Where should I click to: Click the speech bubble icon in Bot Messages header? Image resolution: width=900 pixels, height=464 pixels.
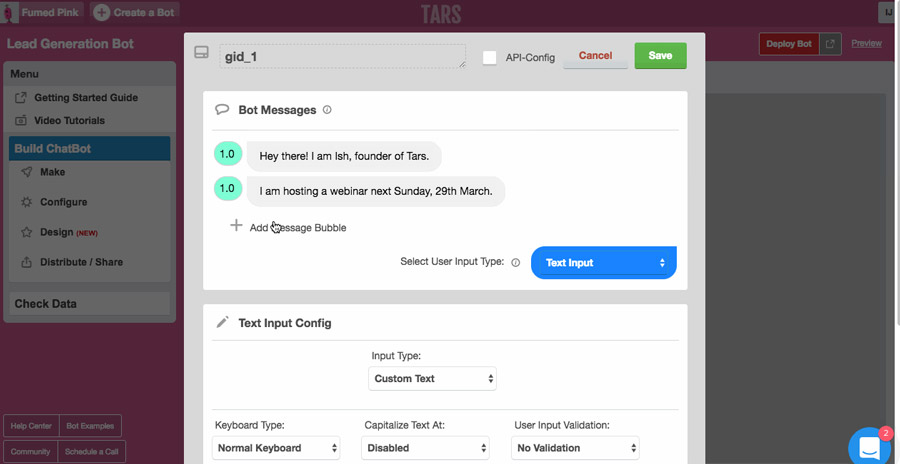222,110
